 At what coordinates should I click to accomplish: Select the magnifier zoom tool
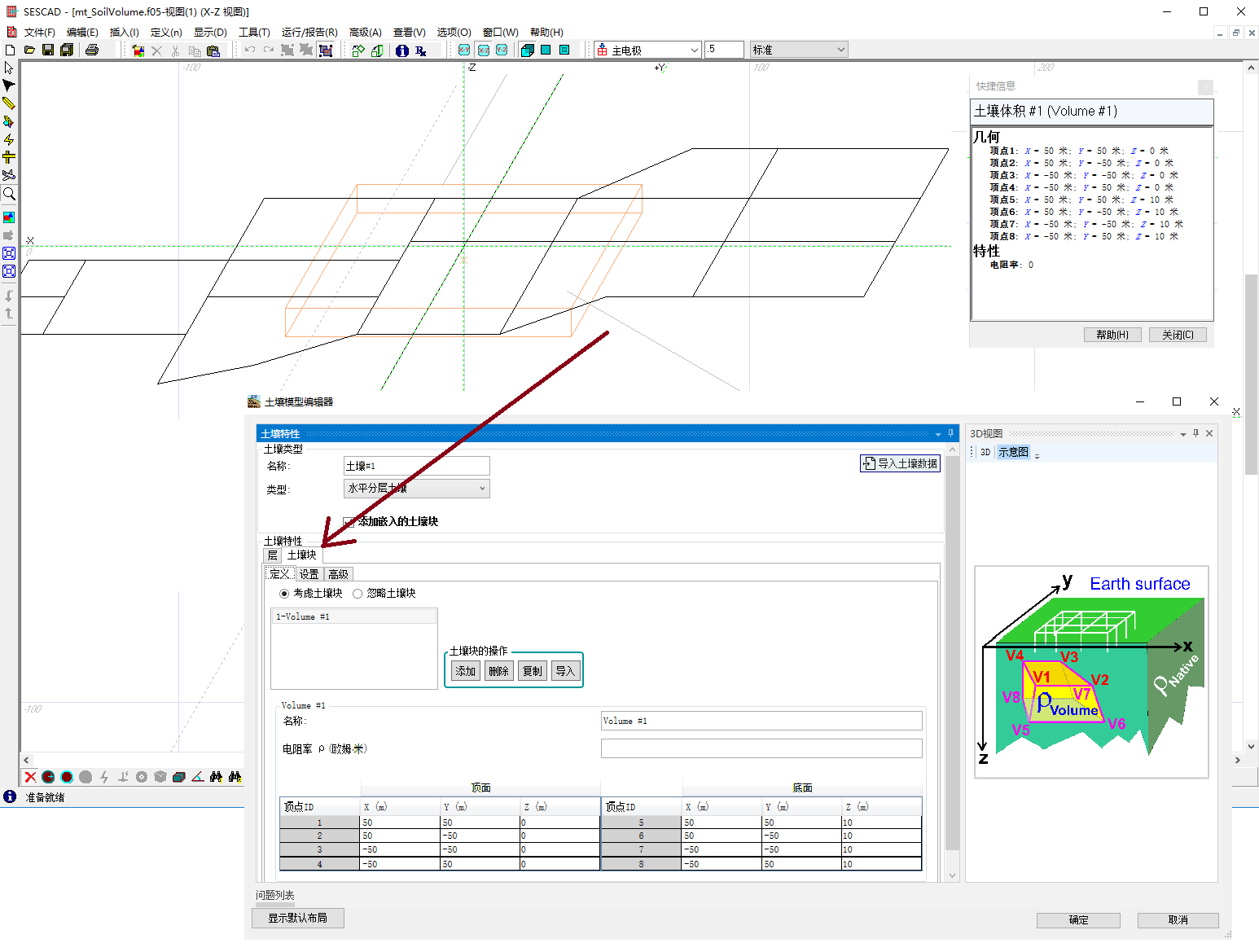[x=9, y=194]
